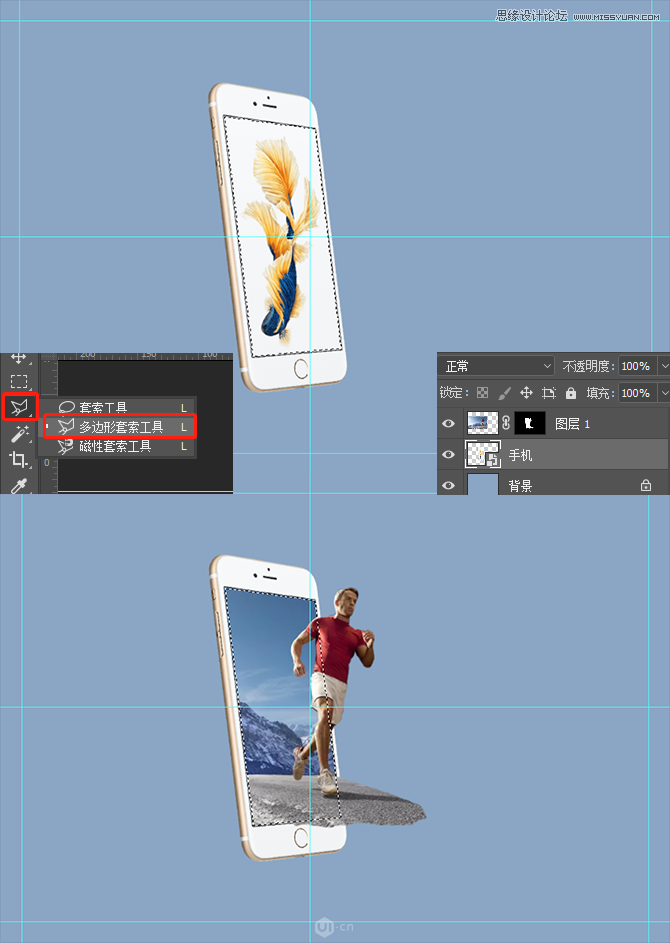Toggle lock all padlock icon
This screenshot has height=943, width=670.
pos(571,393)
